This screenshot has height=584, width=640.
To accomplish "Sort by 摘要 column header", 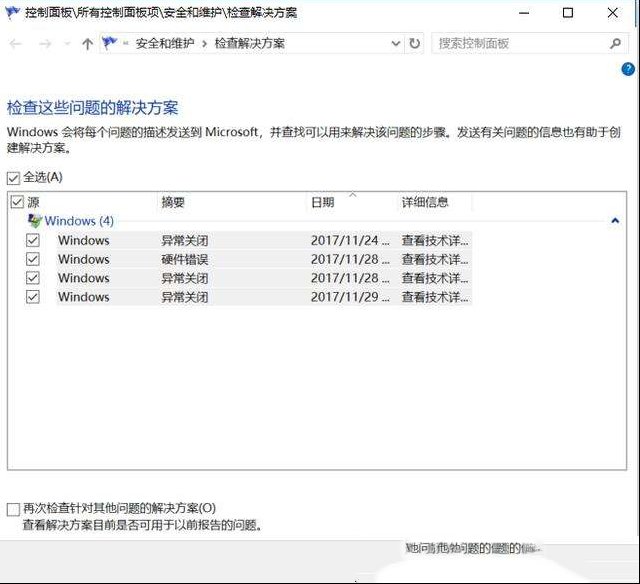I will click(x=173, y=202).
